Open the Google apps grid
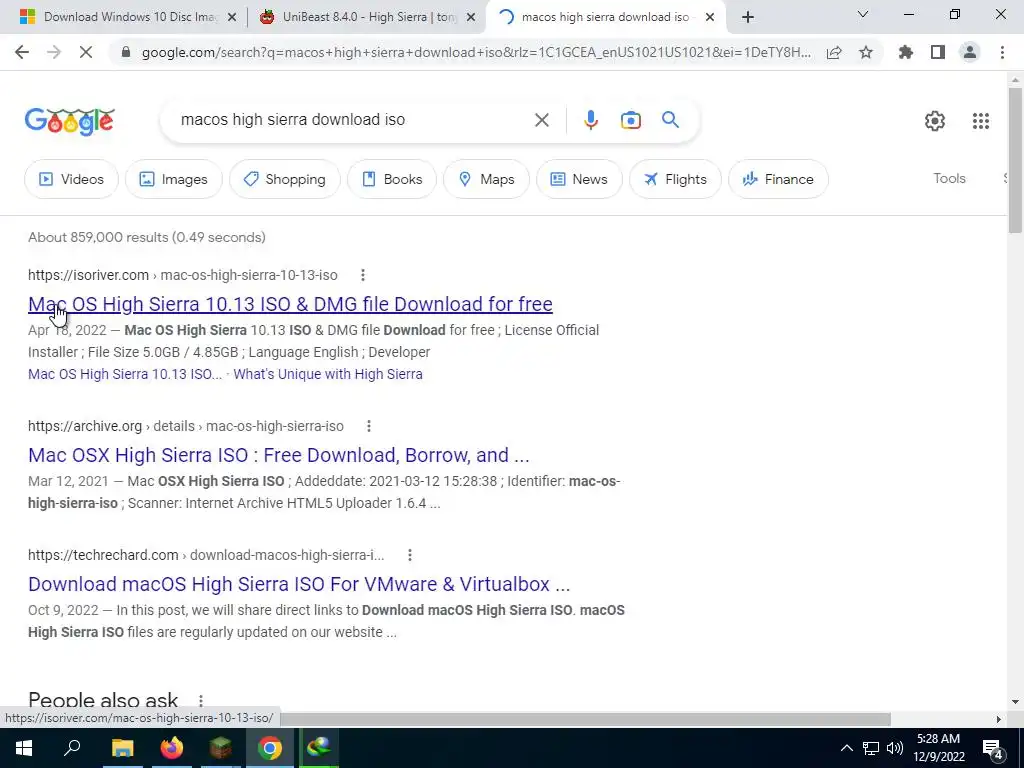Viewport: 1024px width, 768px height. click(x=980, y=121)
